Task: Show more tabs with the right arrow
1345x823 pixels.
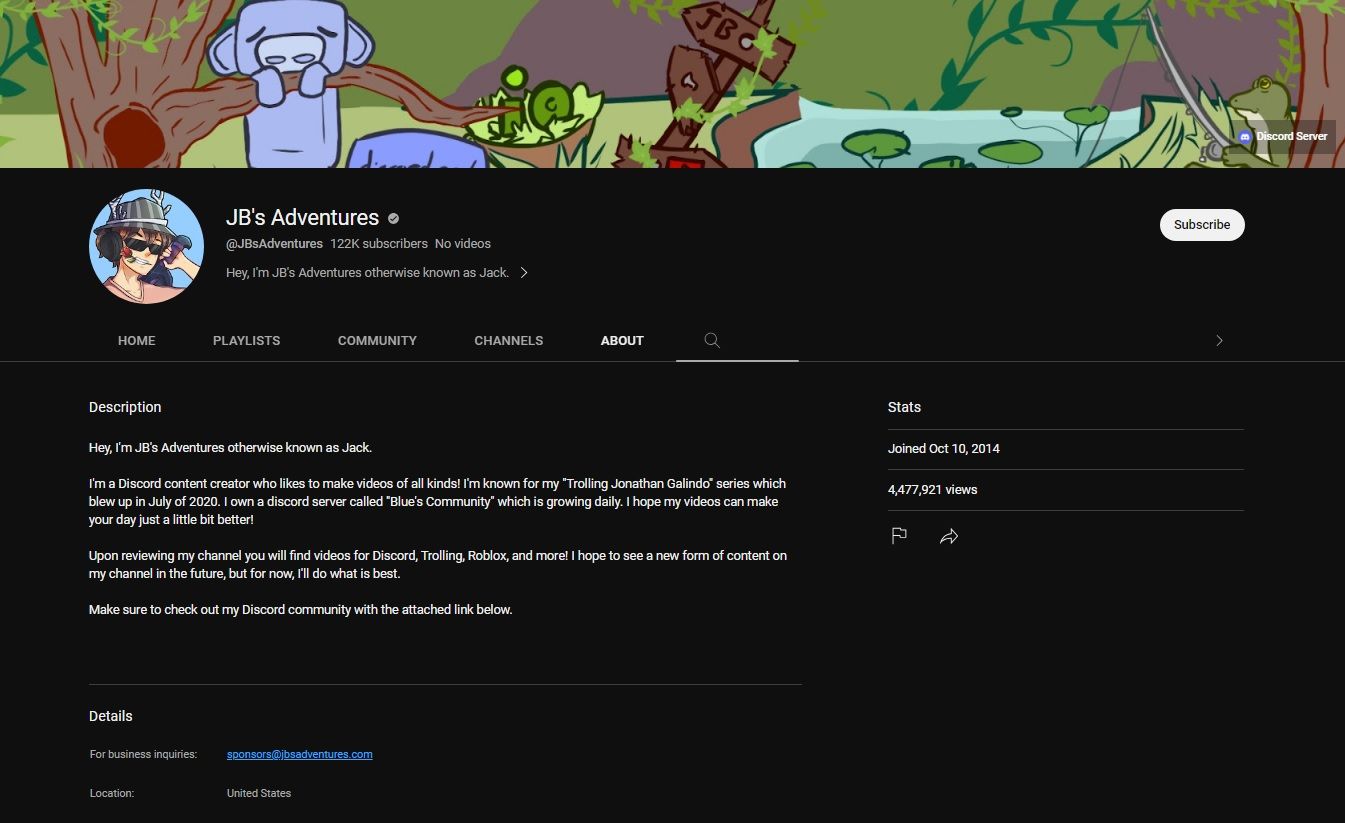Action: tap(1219, 340)
